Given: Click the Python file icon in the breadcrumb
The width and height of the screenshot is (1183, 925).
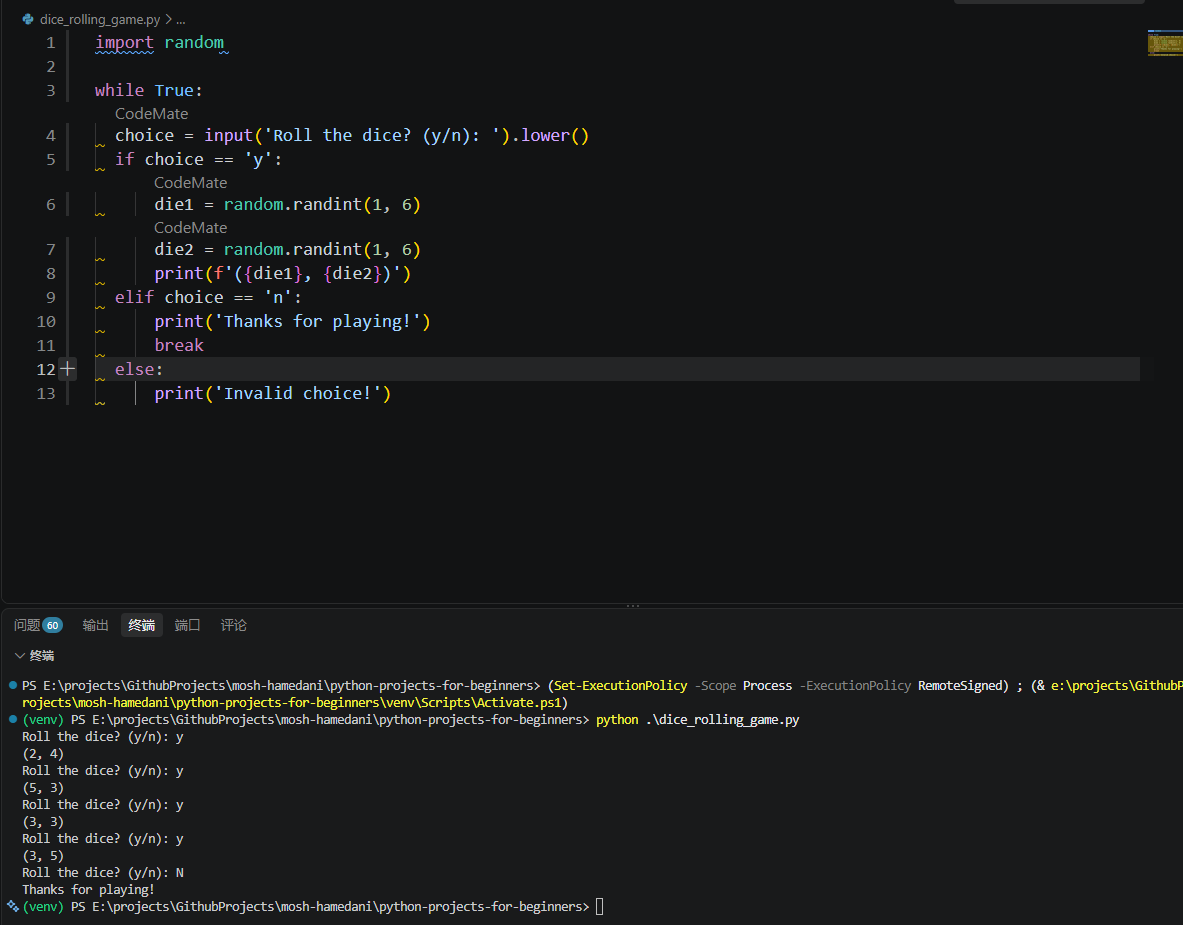Looking at the screenshot, I should point(28,20).
